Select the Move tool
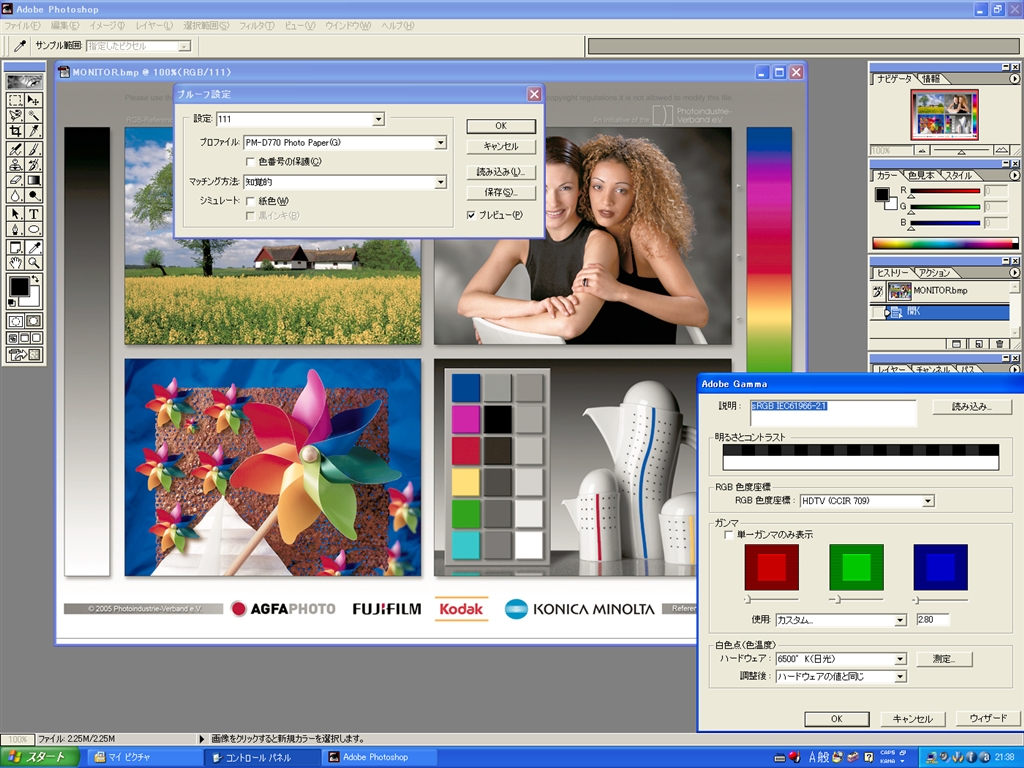Image resolution: width=1024 pixels, height=768 pixels. 33,100
